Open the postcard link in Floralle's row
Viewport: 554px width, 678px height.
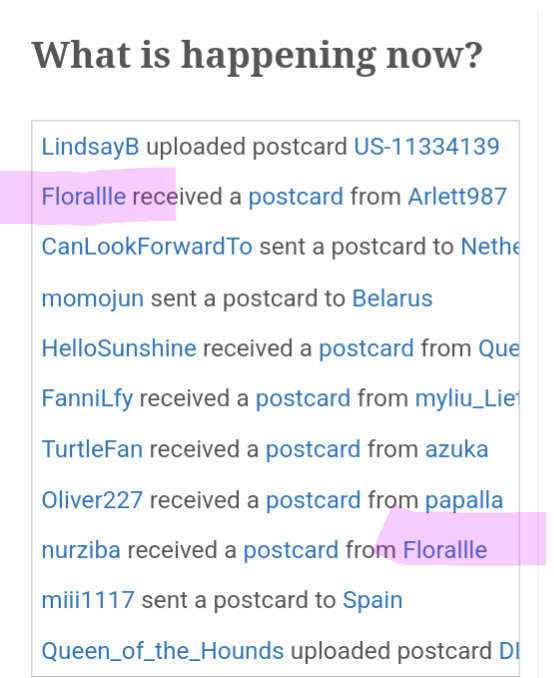click(x=296, y=197)
